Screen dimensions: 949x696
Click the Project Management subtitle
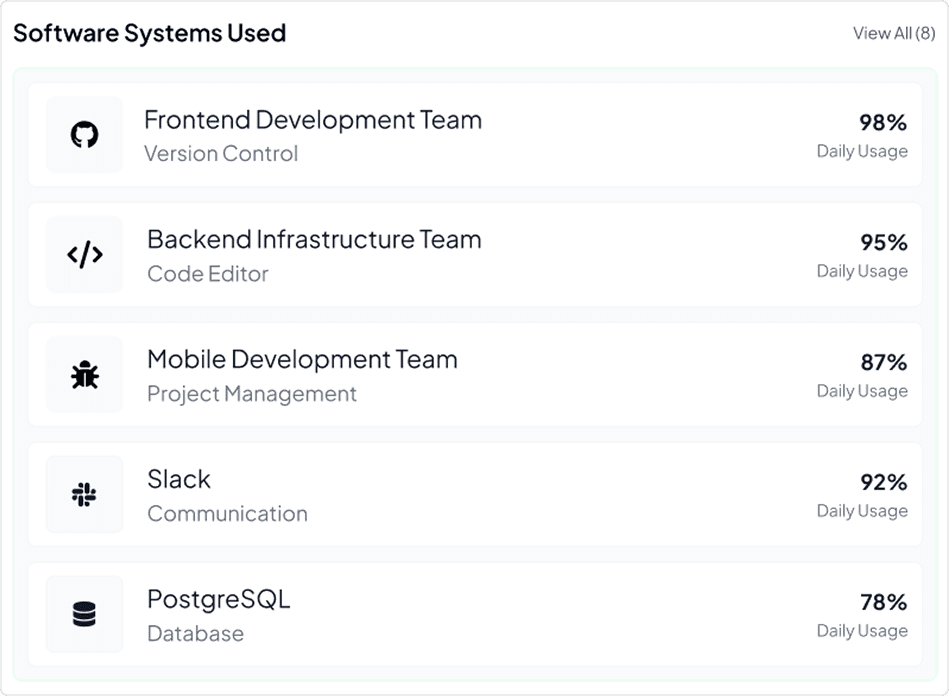pyautogui.click(x=252, y=394)
